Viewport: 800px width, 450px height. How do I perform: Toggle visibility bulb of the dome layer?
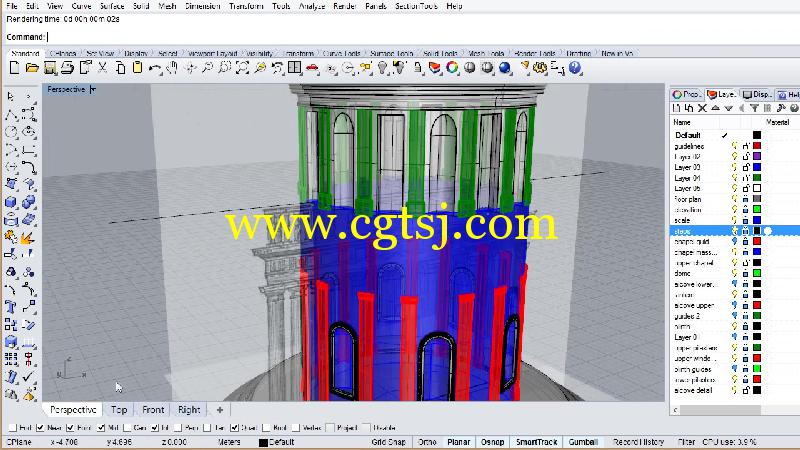[735, 273]
